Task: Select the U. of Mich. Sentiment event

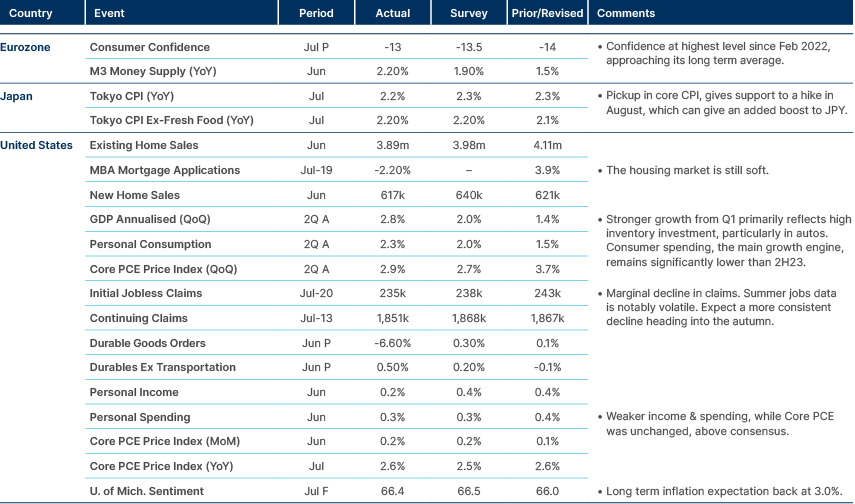Action: pos(148,491)
